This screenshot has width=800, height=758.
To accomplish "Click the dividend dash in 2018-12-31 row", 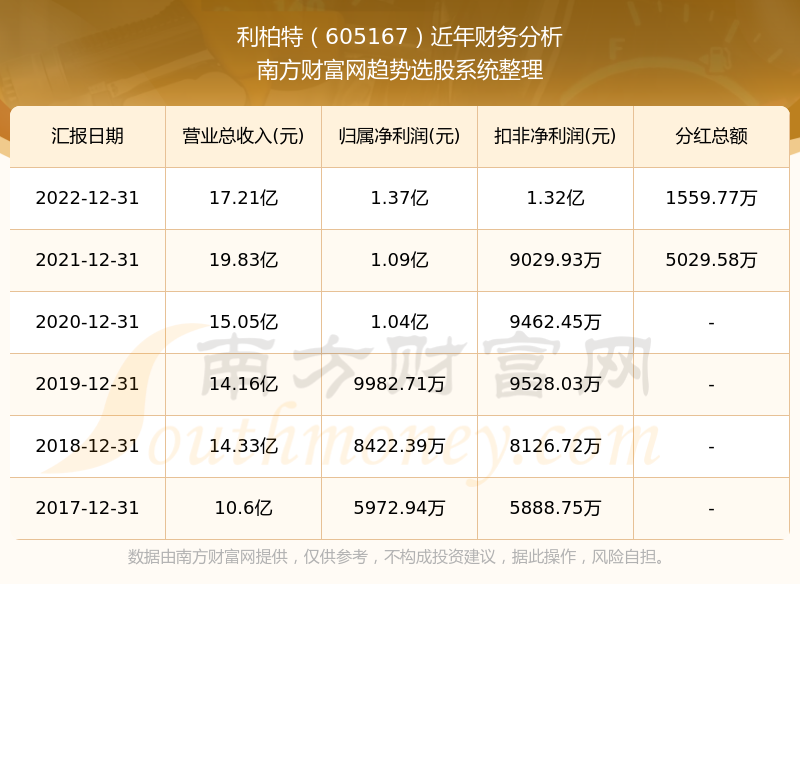I will pyautogui.click(x=711, y=447).
